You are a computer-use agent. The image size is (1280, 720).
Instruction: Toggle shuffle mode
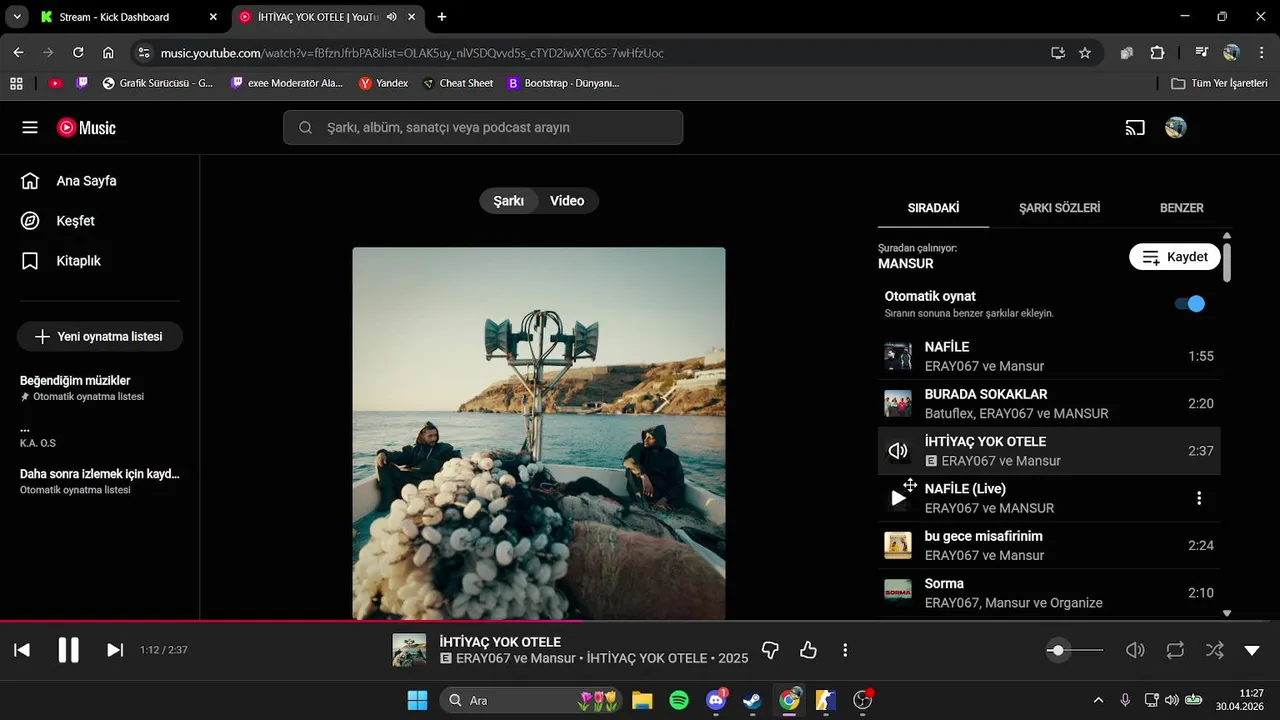coord(1214,650)
